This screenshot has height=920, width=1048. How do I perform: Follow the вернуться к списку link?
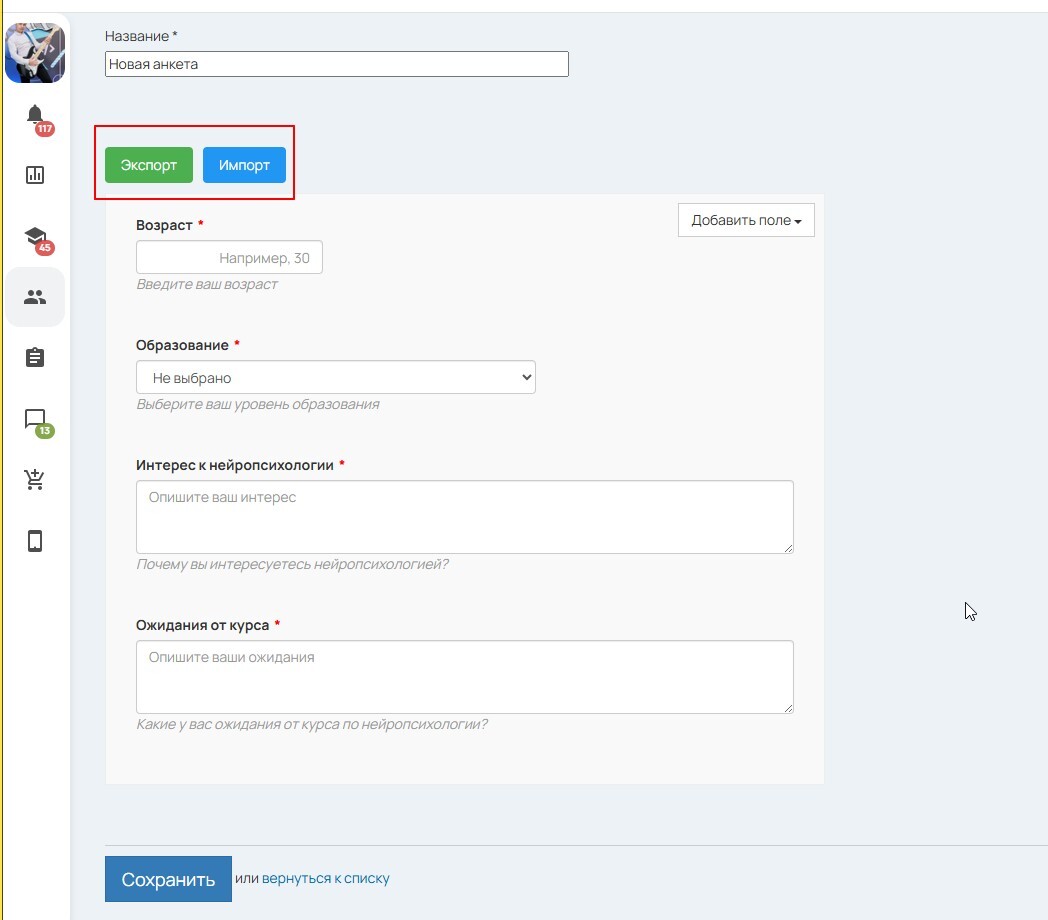pyautogui.click(x=326, y=879)
